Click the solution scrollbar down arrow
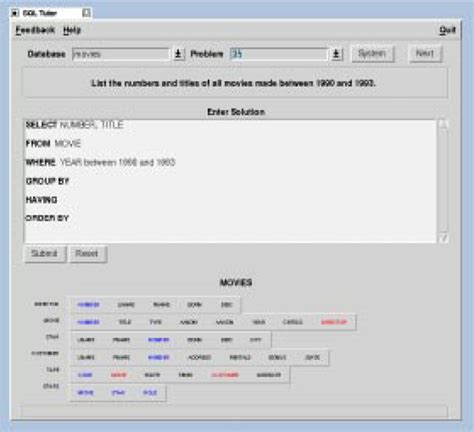The image size is (474, 432). [x=443, y=238]
